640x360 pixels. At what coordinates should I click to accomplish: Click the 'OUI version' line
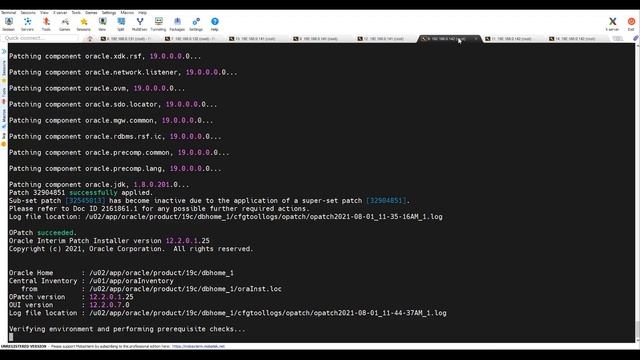(69, 305)
